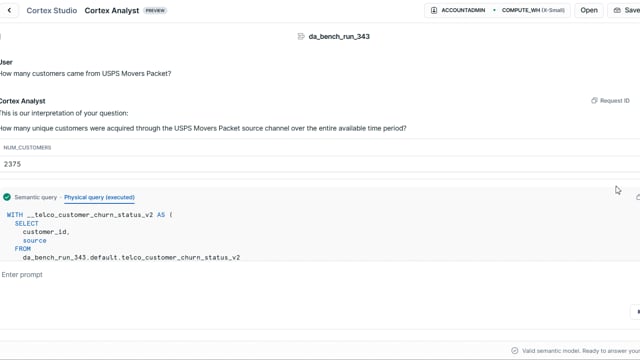The image size is (640, 360).
Task: Click the NUM_CUSTOMERS column header
Action: pos(27,147)
